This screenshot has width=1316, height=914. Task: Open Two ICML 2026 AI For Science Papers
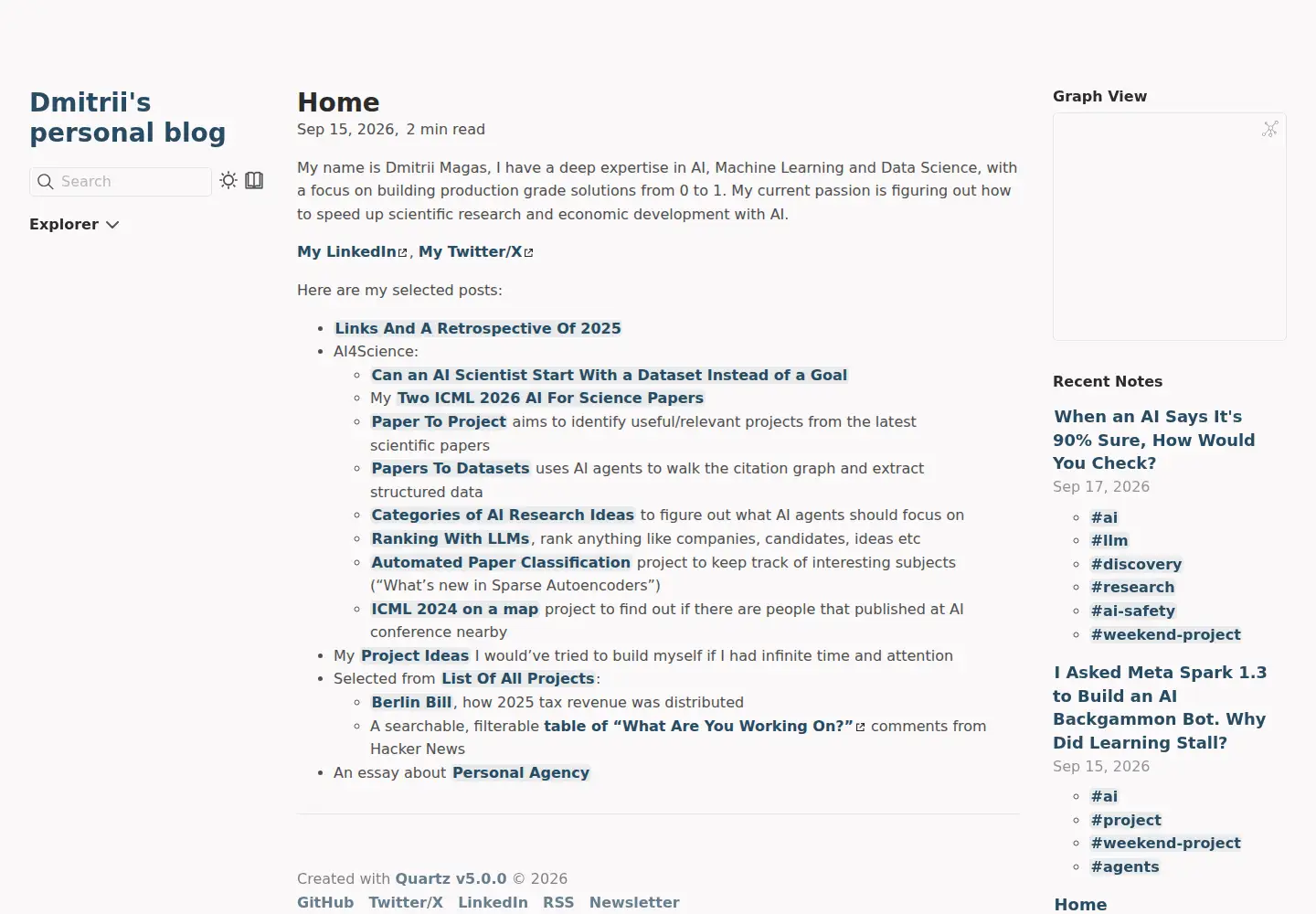pyautogui.click(x=550, y=398)
